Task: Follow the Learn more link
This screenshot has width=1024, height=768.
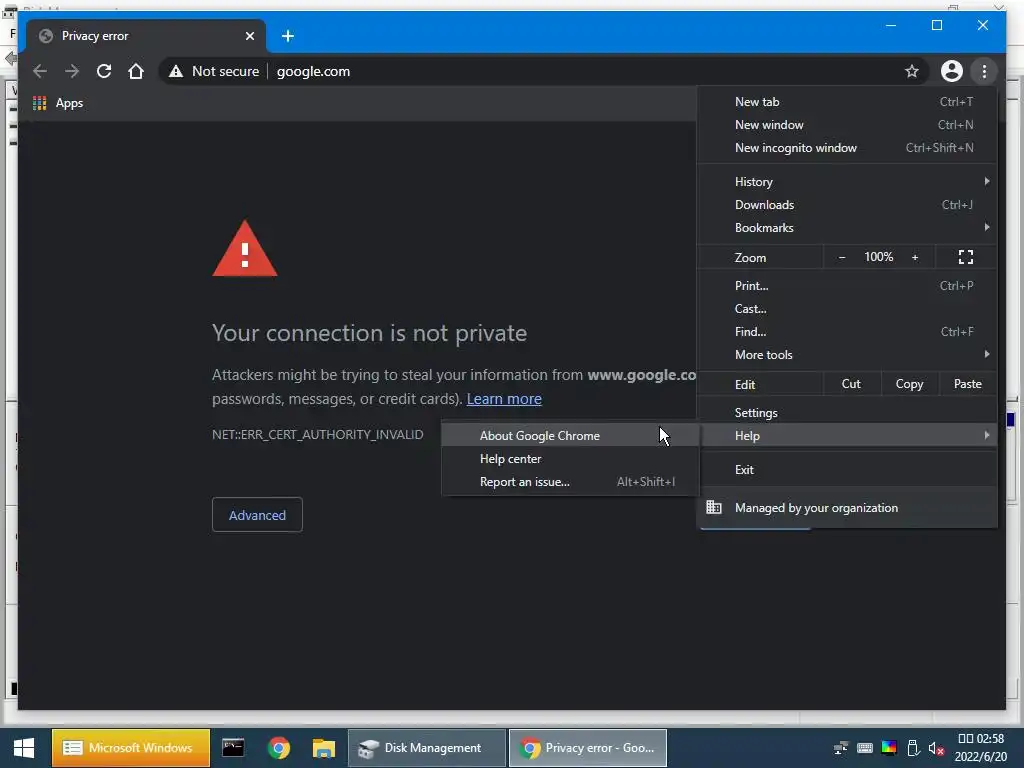Action: pos(504,398)
